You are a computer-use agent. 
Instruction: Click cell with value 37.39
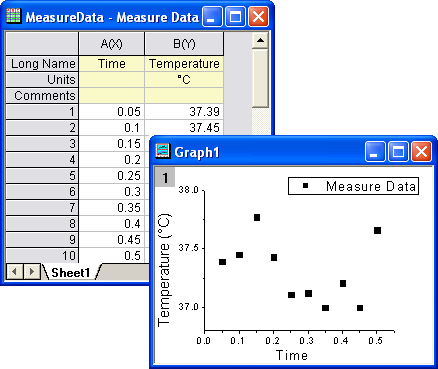(x=184, y=112)
